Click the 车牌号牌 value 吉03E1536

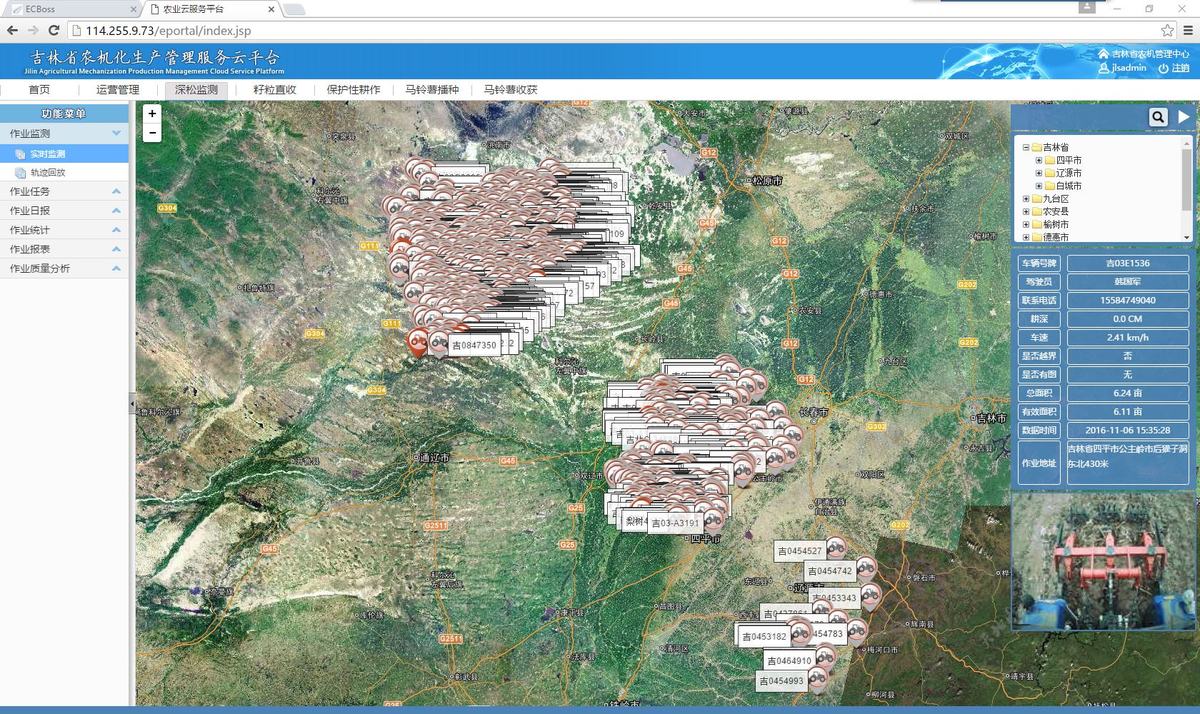1127,263
